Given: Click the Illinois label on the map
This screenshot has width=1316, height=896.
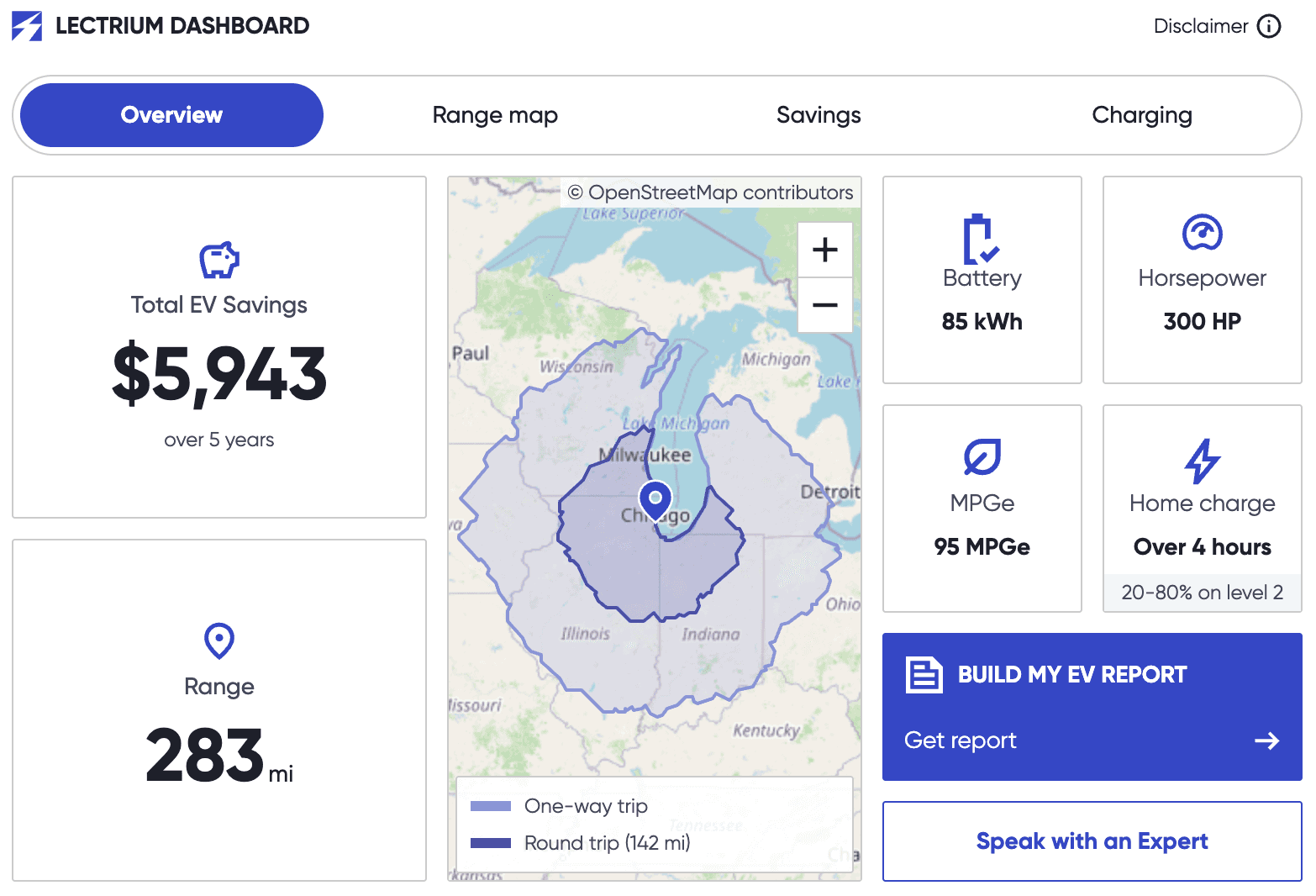Looking at the screenshot, I should point(586,633).
